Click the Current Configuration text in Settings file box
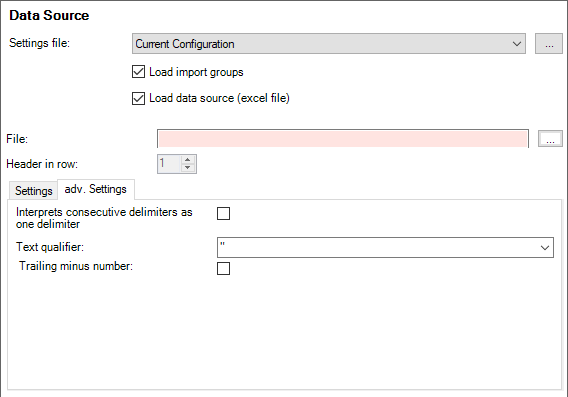Viewport: 568px width, 397px height. click(185, 44)
